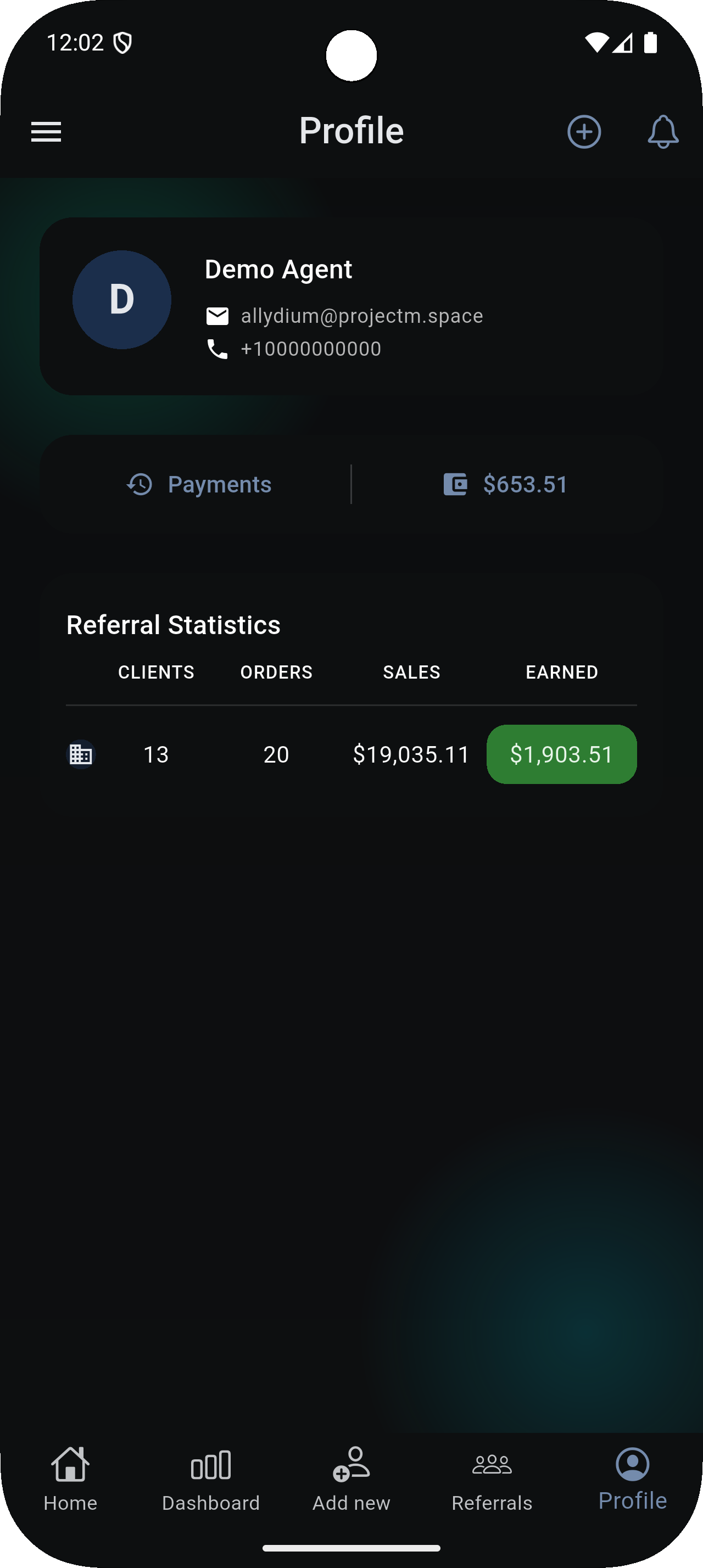
Task: Tap the wallet balance icon
Action: coord(455,485)
